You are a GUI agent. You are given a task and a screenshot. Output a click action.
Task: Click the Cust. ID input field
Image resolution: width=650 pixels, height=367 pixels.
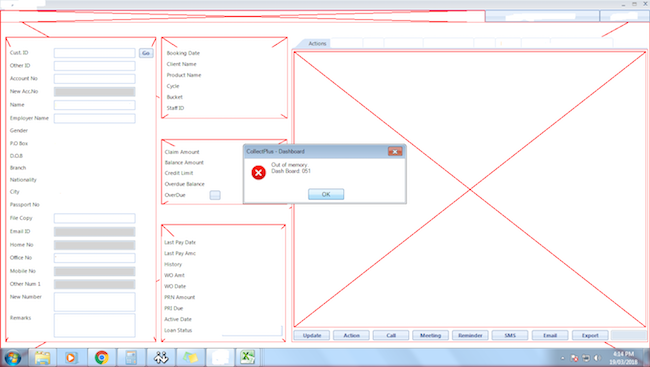pyautogui.click(x=95, y=53)
